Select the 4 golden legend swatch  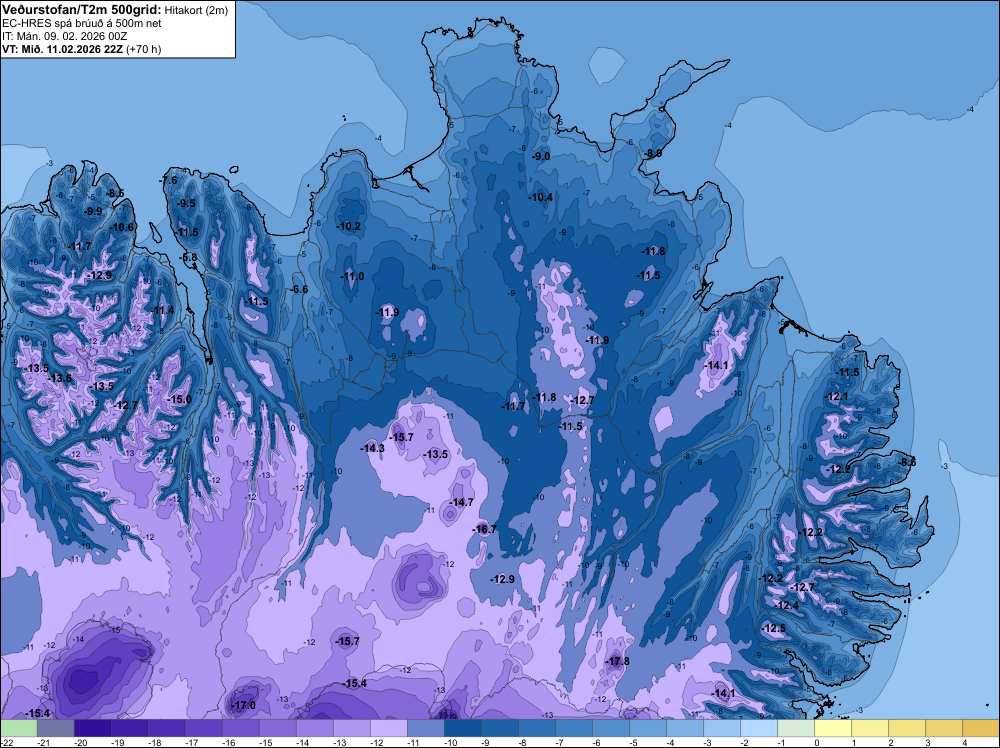(x=980, y=728)
